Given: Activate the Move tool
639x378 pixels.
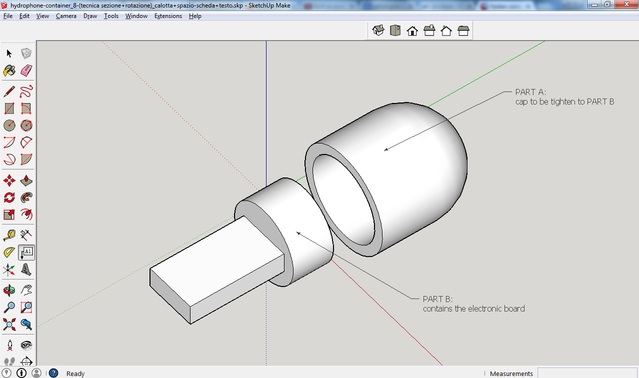Looking at the screenshot, I should pos(9,180).
